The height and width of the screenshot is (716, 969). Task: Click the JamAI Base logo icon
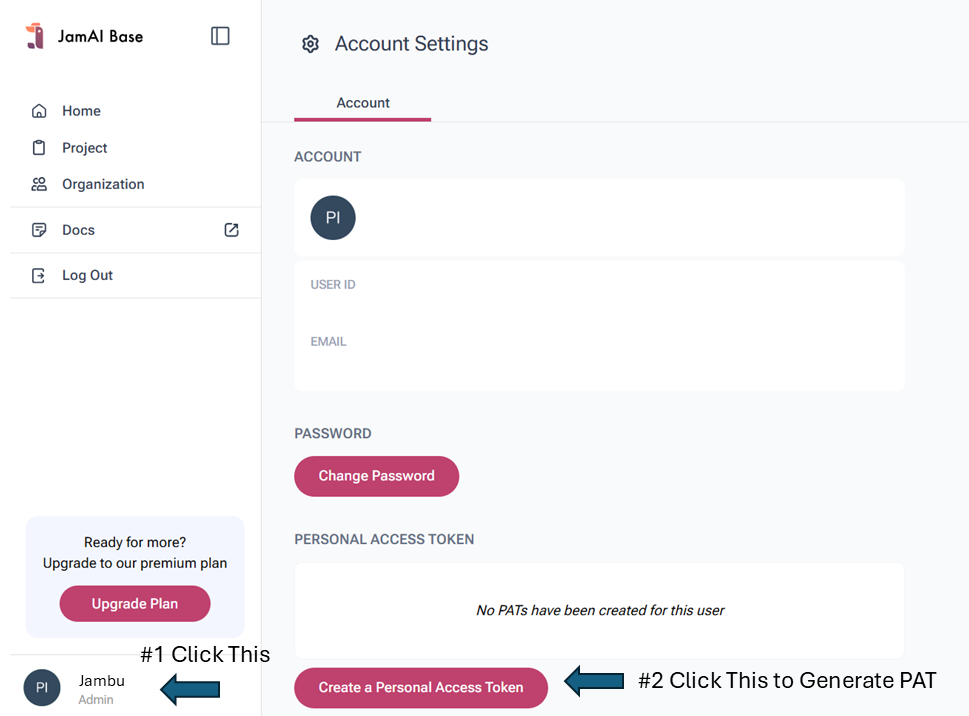pos(35,36)
